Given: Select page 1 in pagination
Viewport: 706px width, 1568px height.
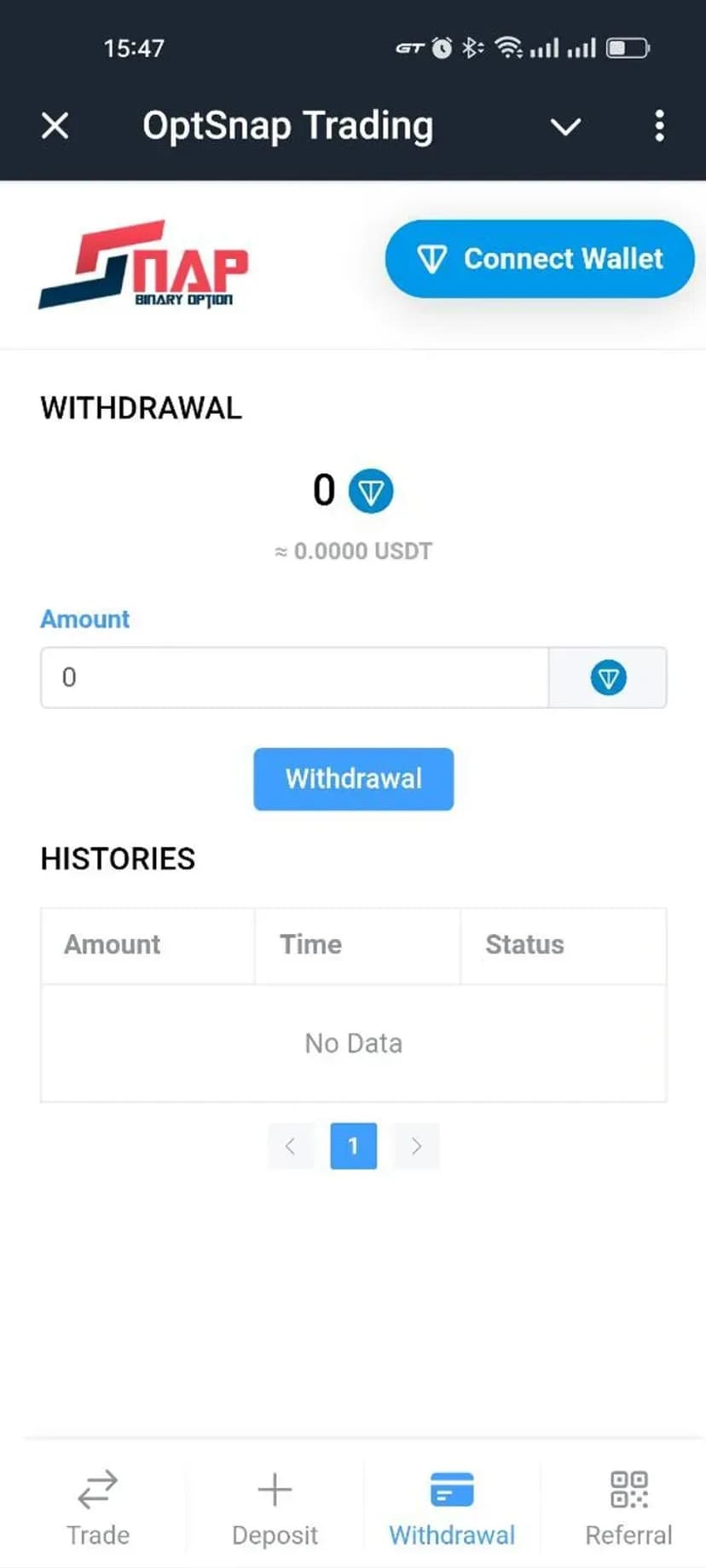Looking at the screenshot, I should pos(353,1146).
